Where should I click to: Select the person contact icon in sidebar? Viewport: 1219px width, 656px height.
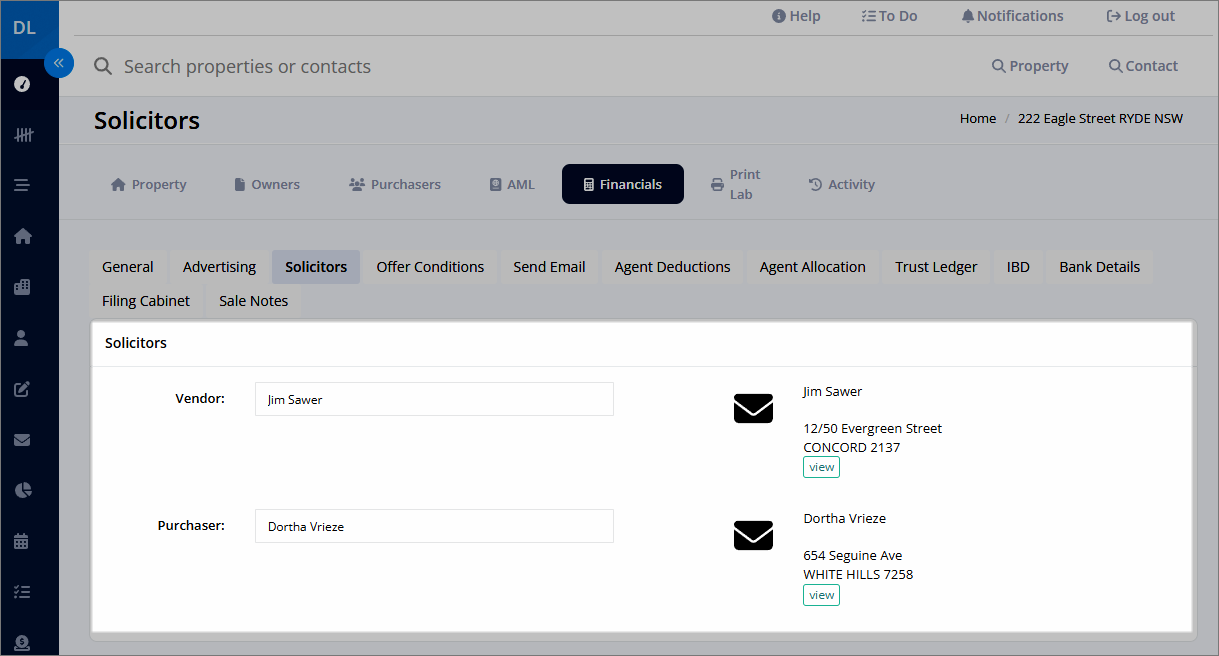(x=22, y=338)
